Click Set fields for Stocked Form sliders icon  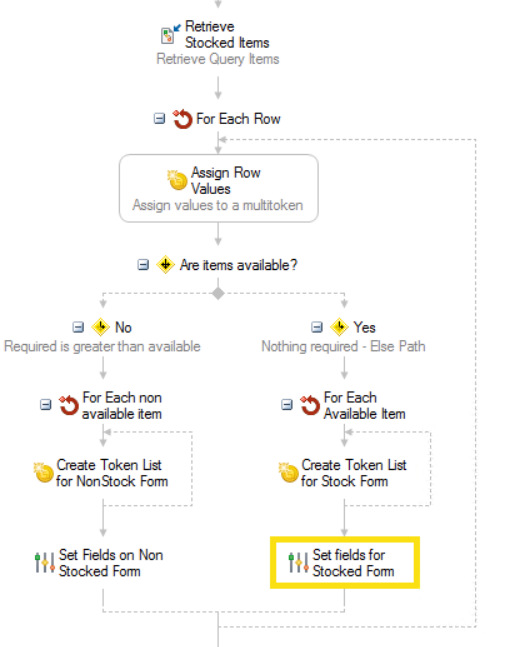coord(299,563)
